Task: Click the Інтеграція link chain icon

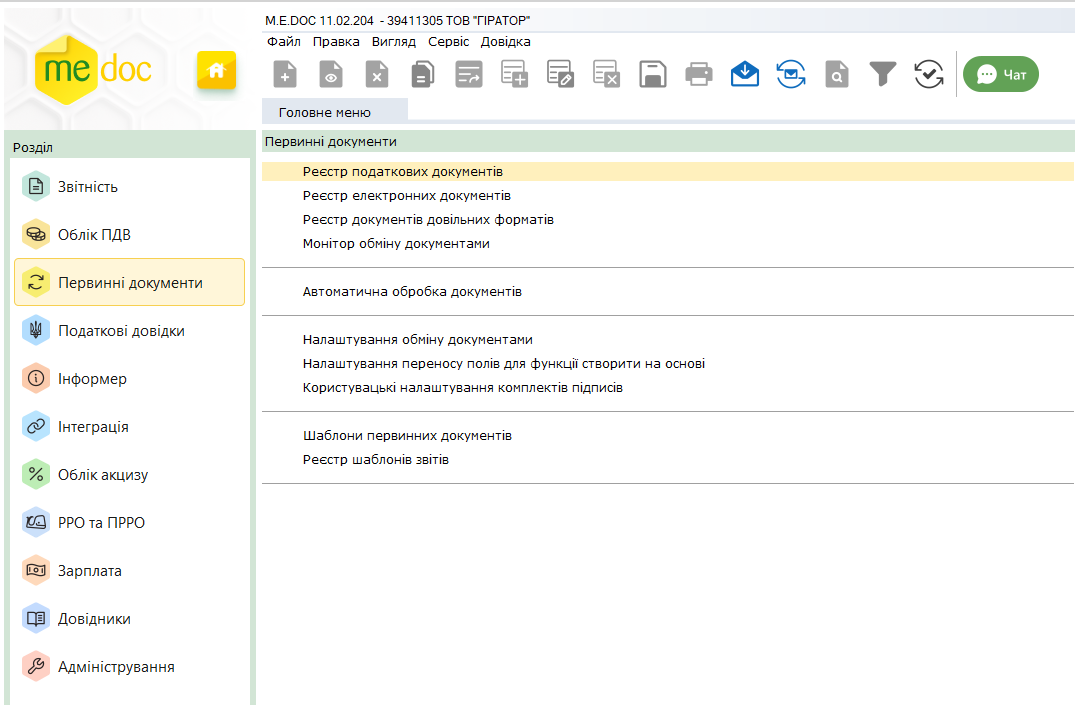Action: [x=36, y=427]
